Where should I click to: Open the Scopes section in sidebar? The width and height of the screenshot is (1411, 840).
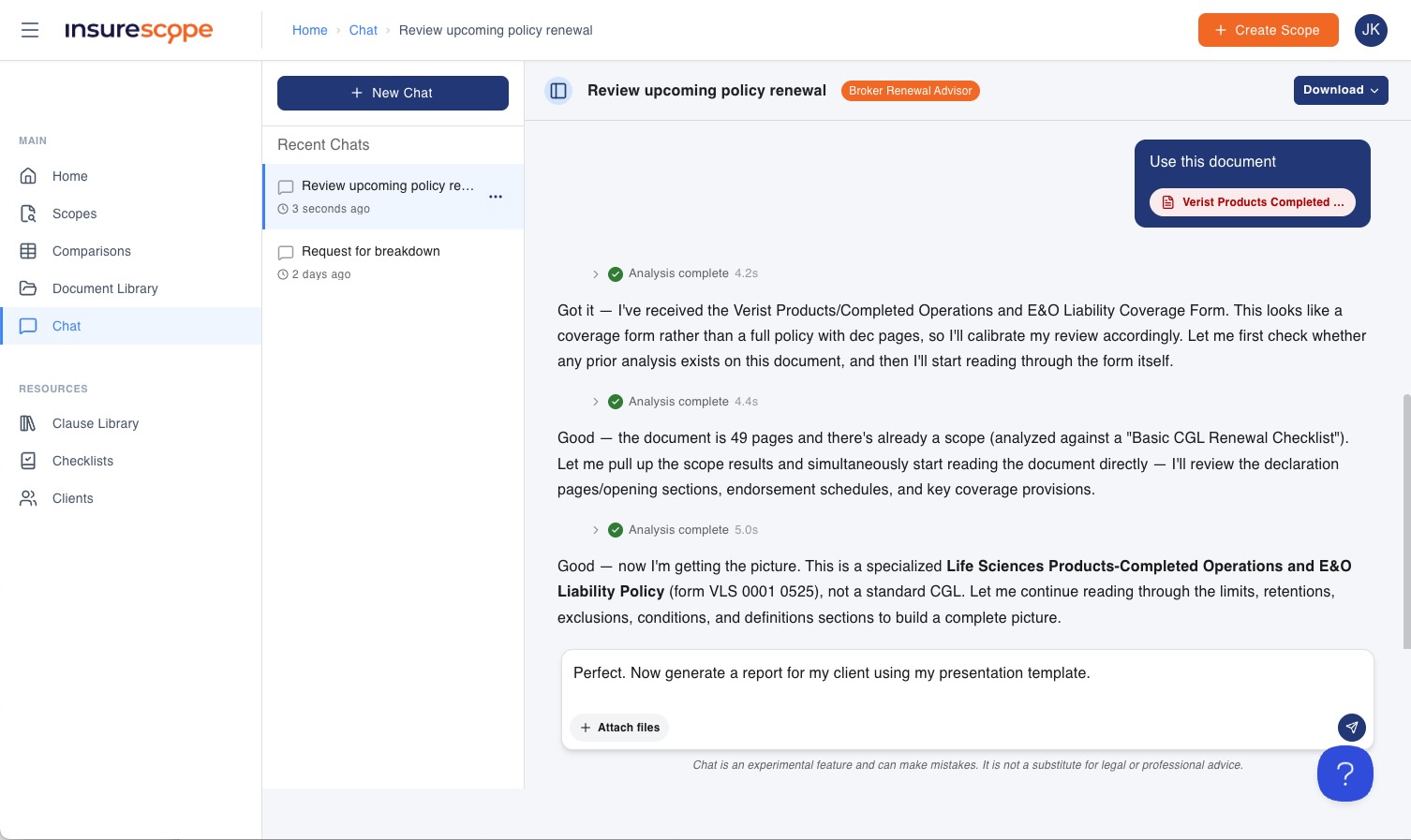click(74, 214)
